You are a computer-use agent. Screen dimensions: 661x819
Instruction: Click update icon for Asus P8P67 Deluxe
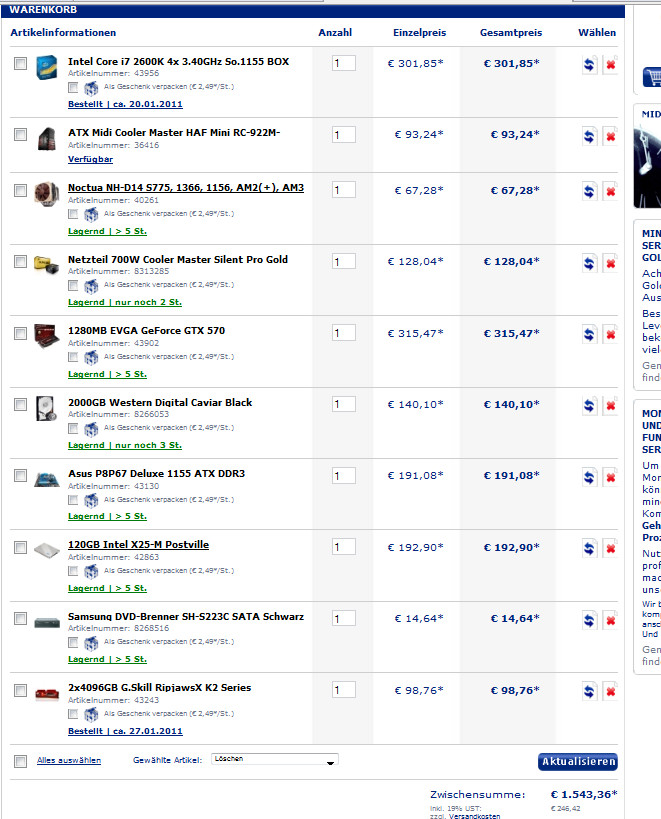click(589, 477)
